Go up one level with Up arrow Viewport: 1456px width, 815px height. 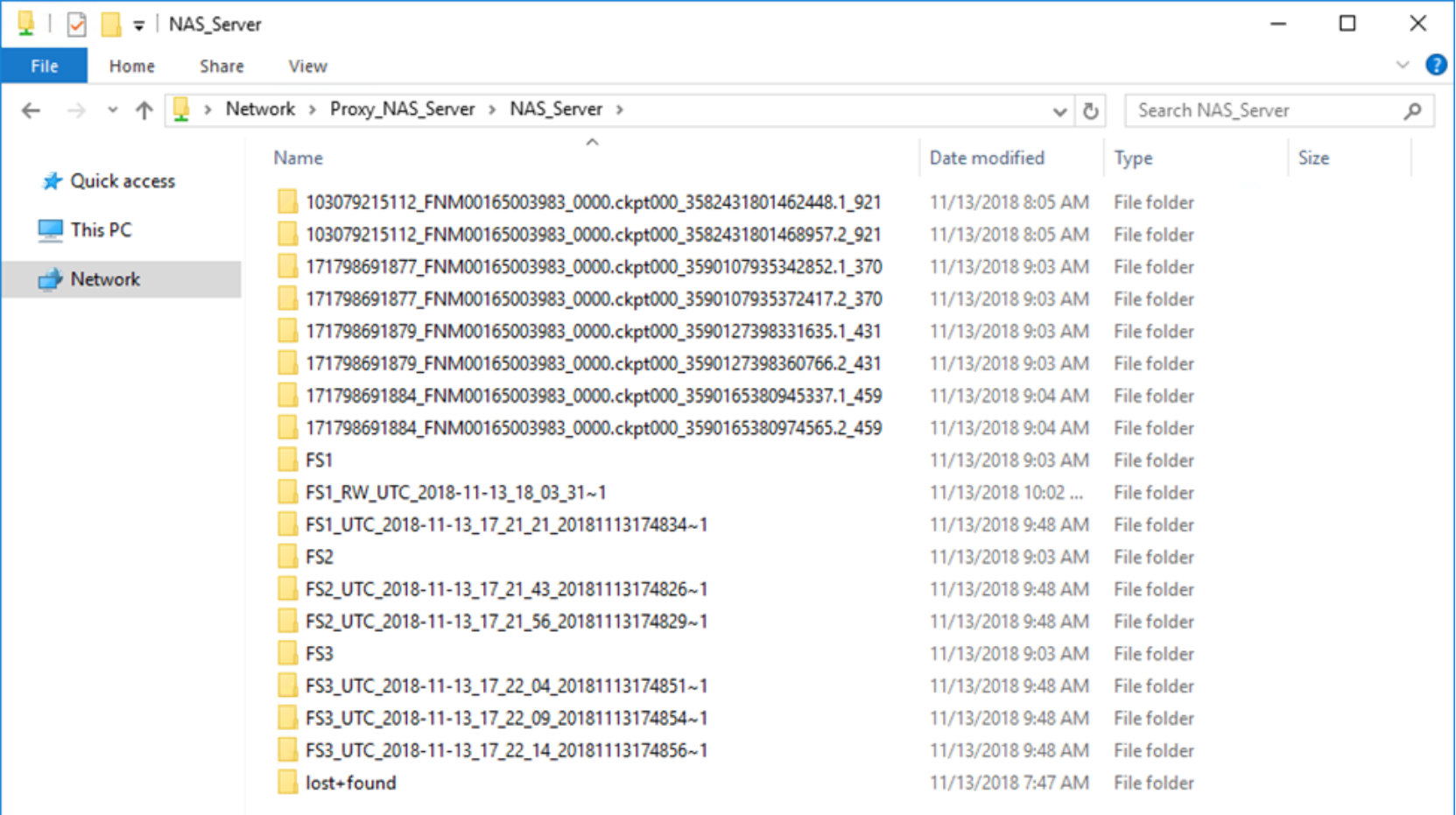144,110
